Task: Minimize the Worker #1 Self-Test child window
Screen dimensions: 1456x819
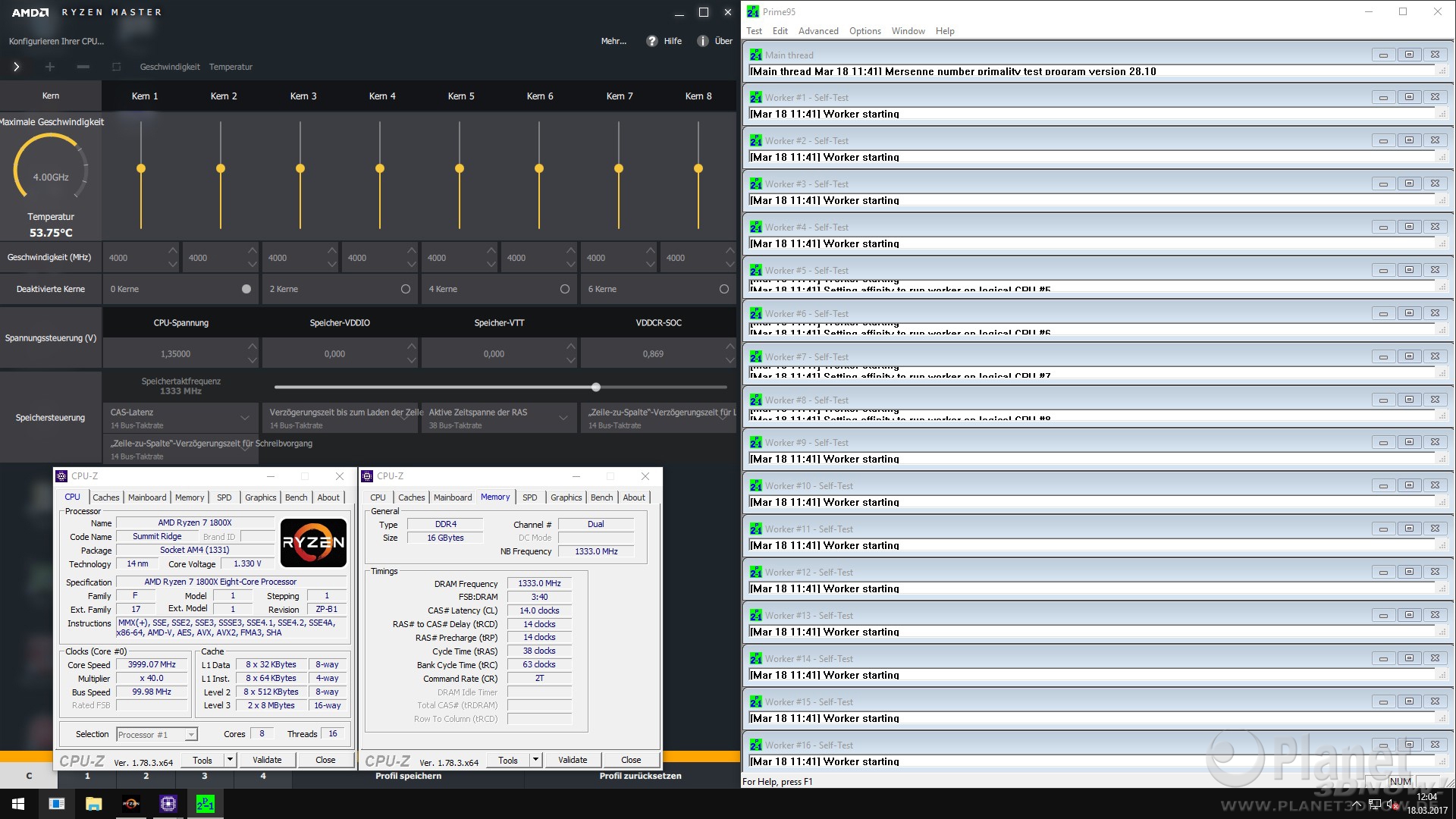Action: [1383, 98]
